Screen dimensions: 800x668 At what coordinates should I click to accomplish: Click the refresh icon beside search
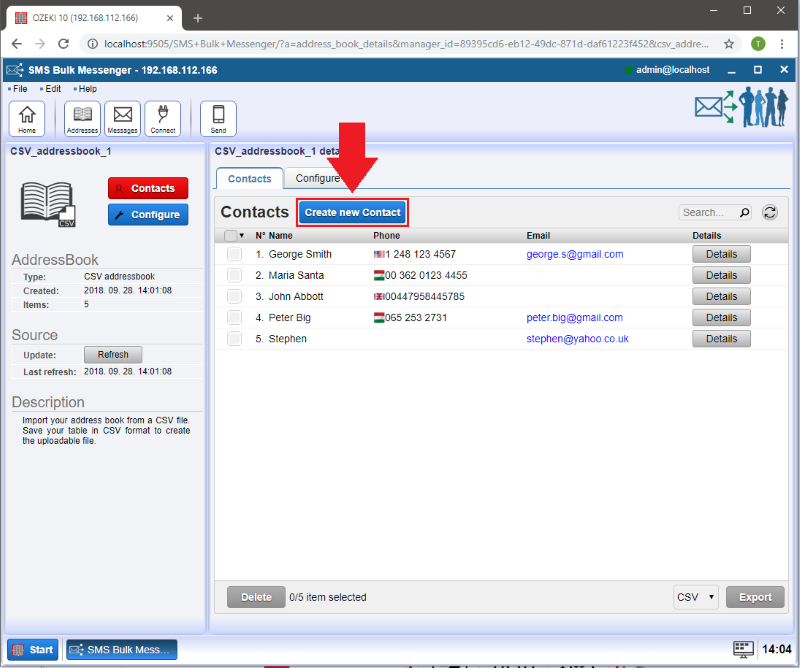coord(770,212)
